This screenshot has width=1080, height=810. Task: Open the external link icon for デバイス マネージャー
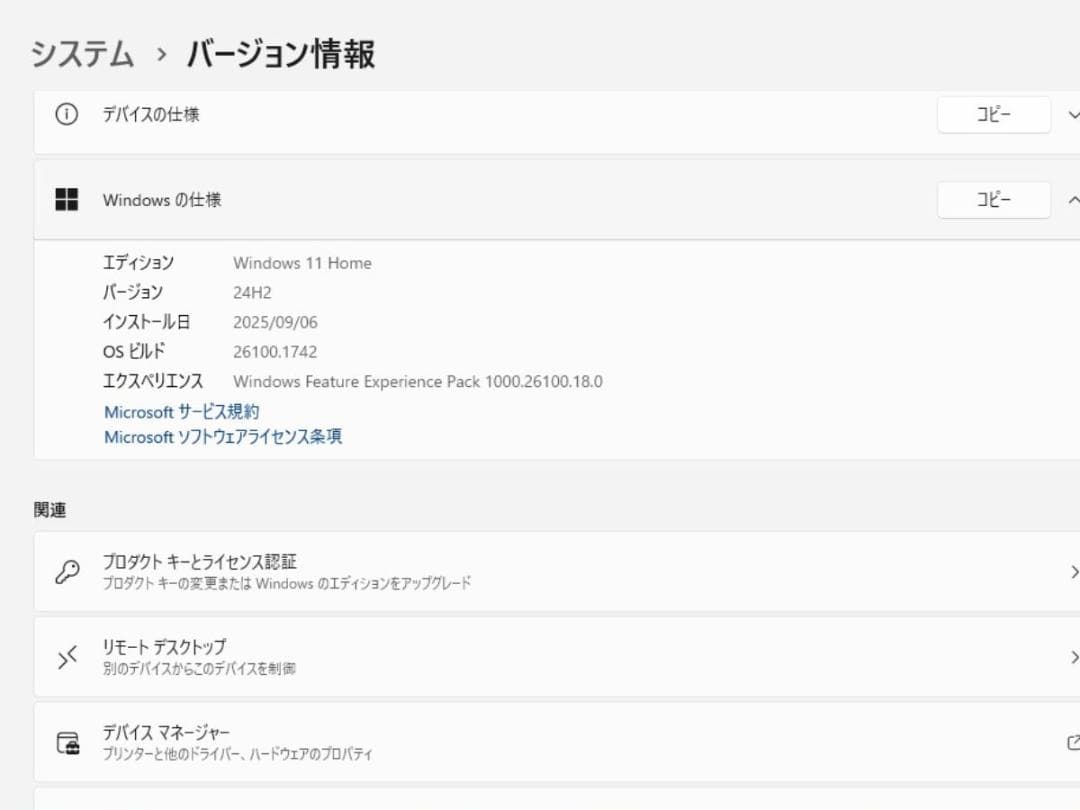(1072, 742)
